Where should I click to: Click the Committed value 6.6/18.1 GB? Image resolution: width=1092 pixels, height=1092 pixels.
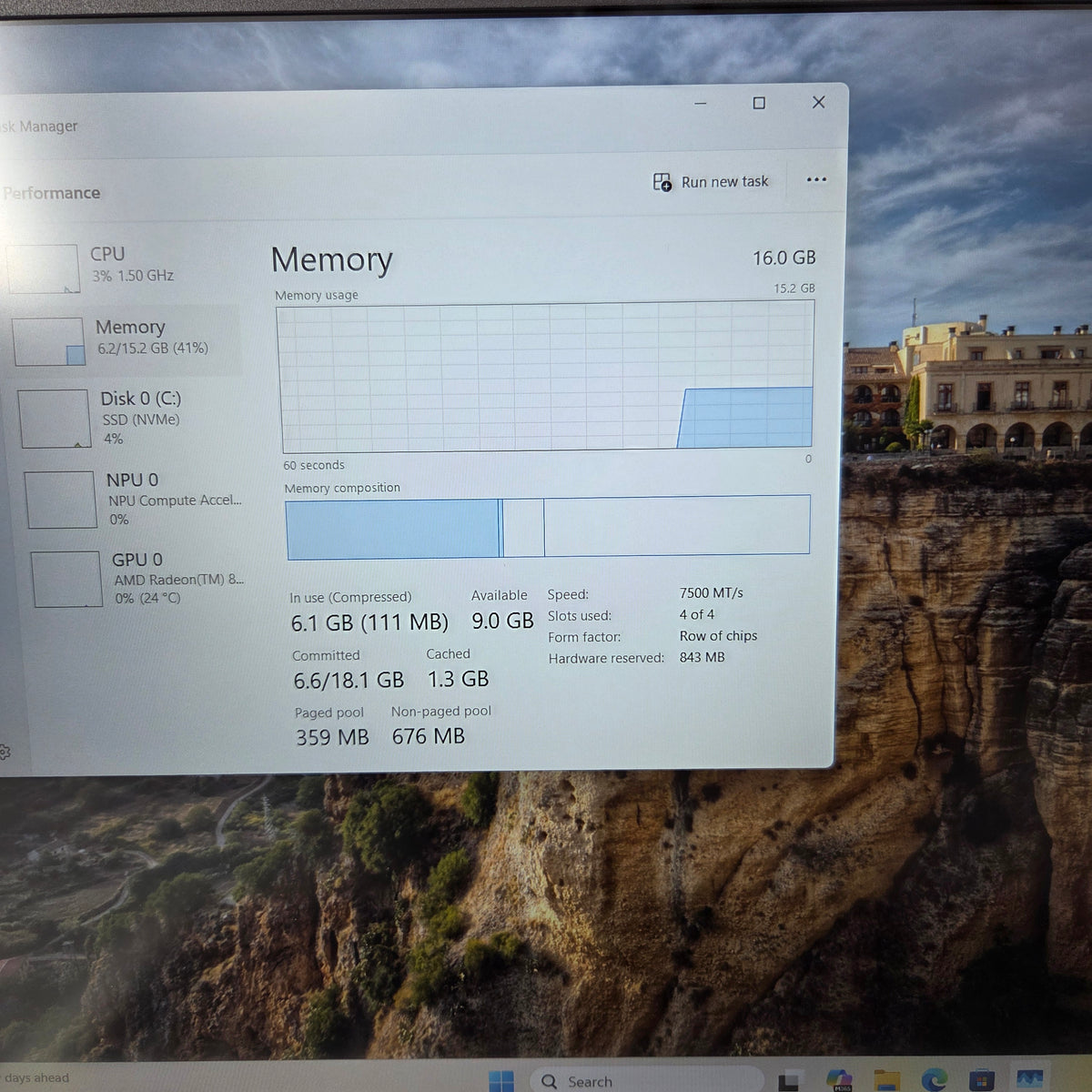coord(349,681)
